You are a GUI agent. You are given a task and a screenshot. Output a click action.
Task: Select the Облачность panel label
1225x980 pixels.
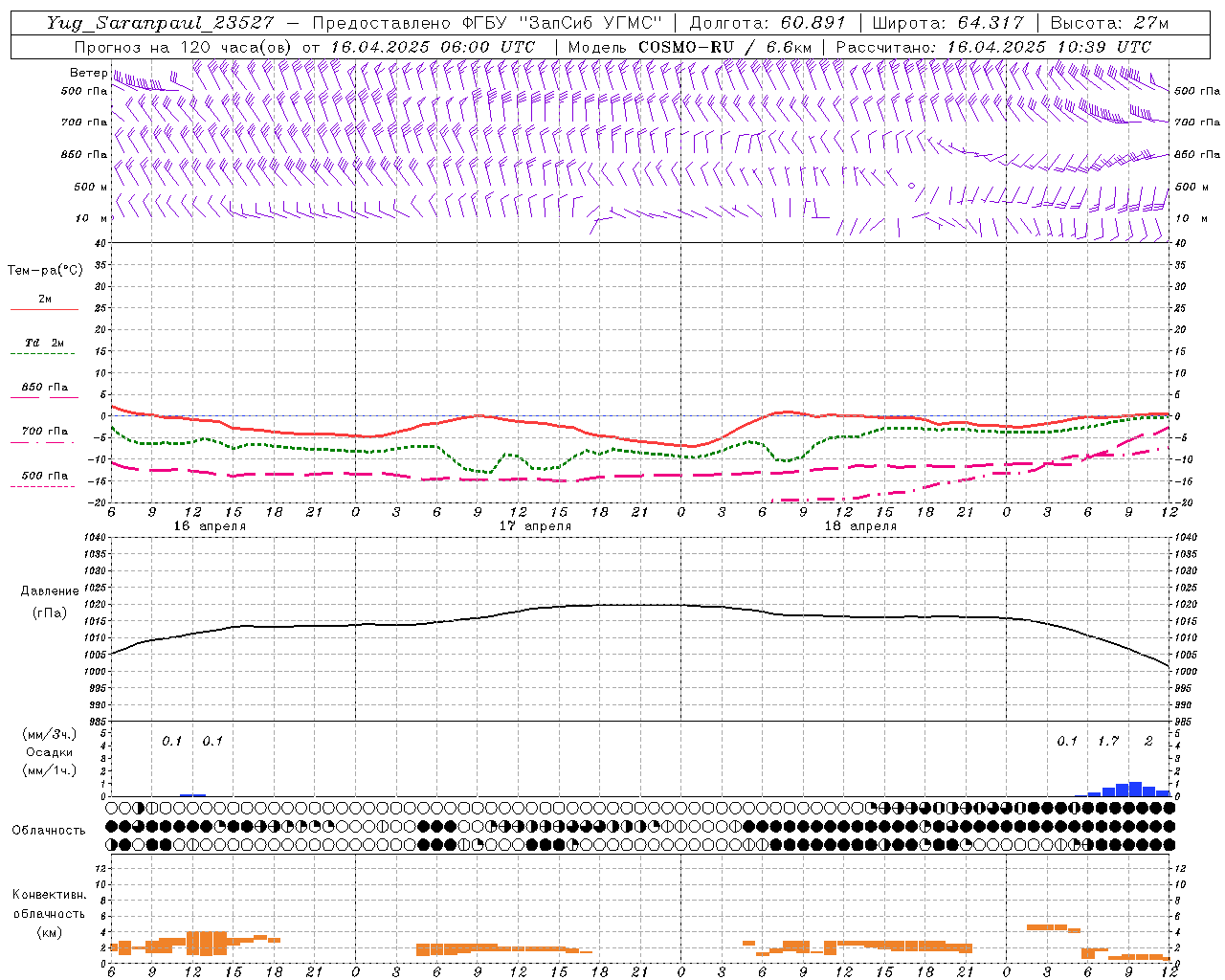click(x=48, y=830)
